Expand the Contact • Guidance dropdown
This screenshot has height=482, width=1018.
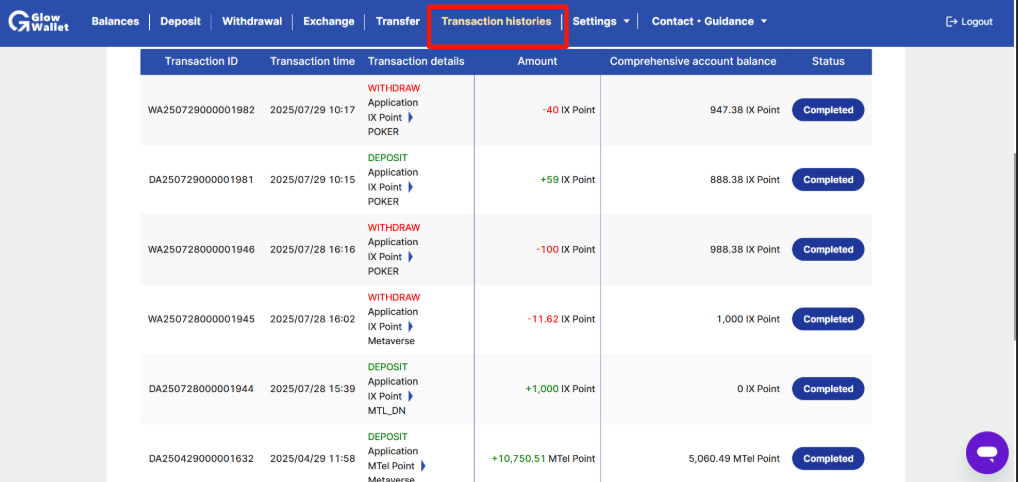click(x=710, y=21)
